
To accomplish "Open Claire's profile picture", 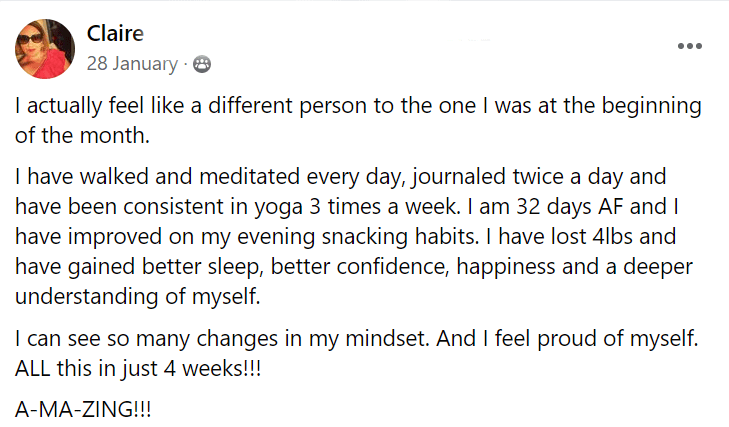I will (45, 49).
